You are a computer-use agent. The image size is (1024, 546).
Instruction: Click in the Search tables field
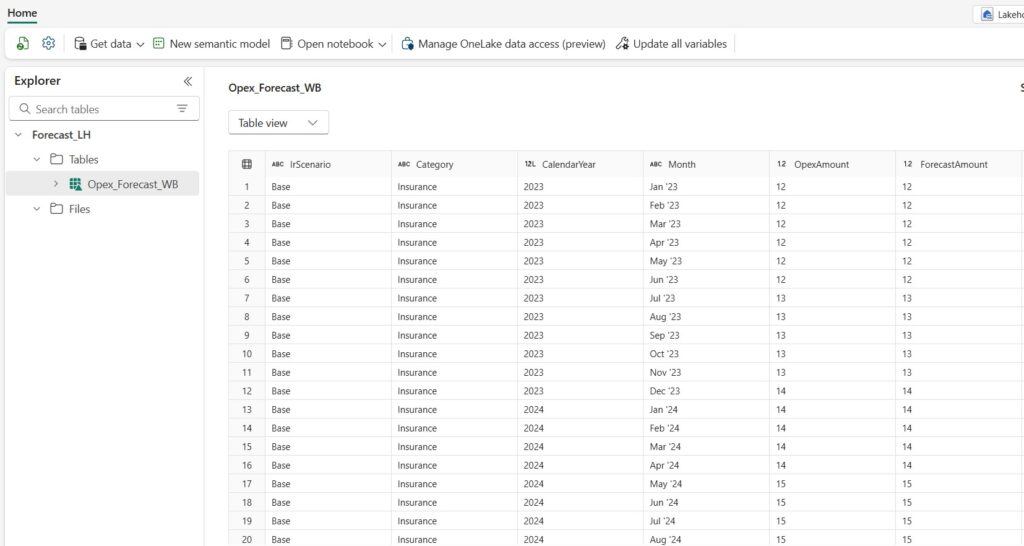point(100,109)
